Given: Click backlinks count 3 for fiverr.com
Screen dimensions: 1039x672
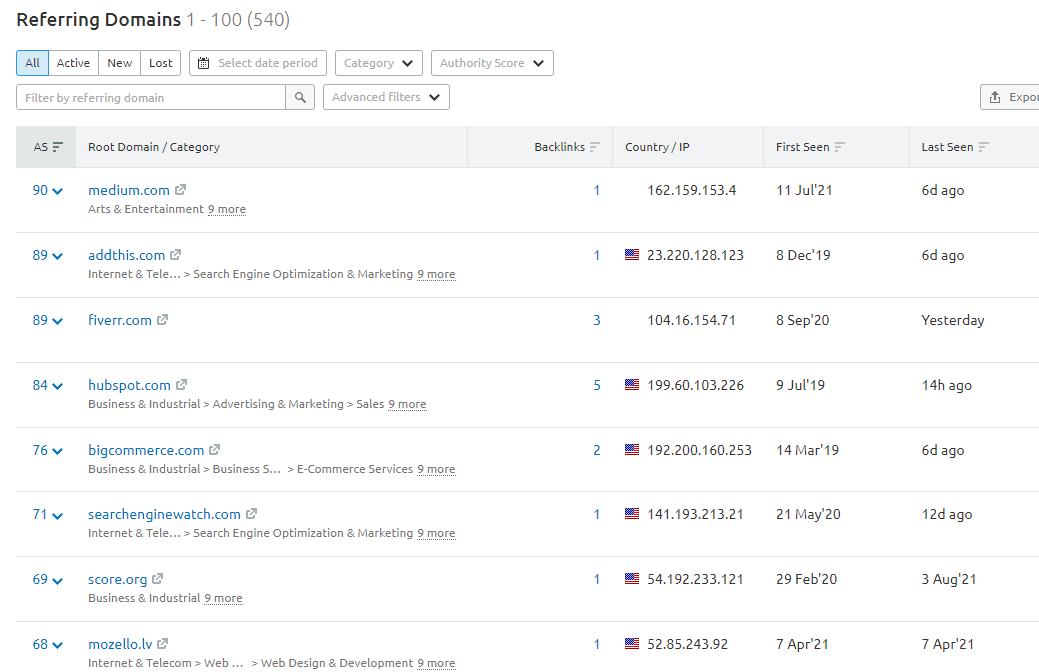Looking at the screenshot, I should [x=597, y=320].
